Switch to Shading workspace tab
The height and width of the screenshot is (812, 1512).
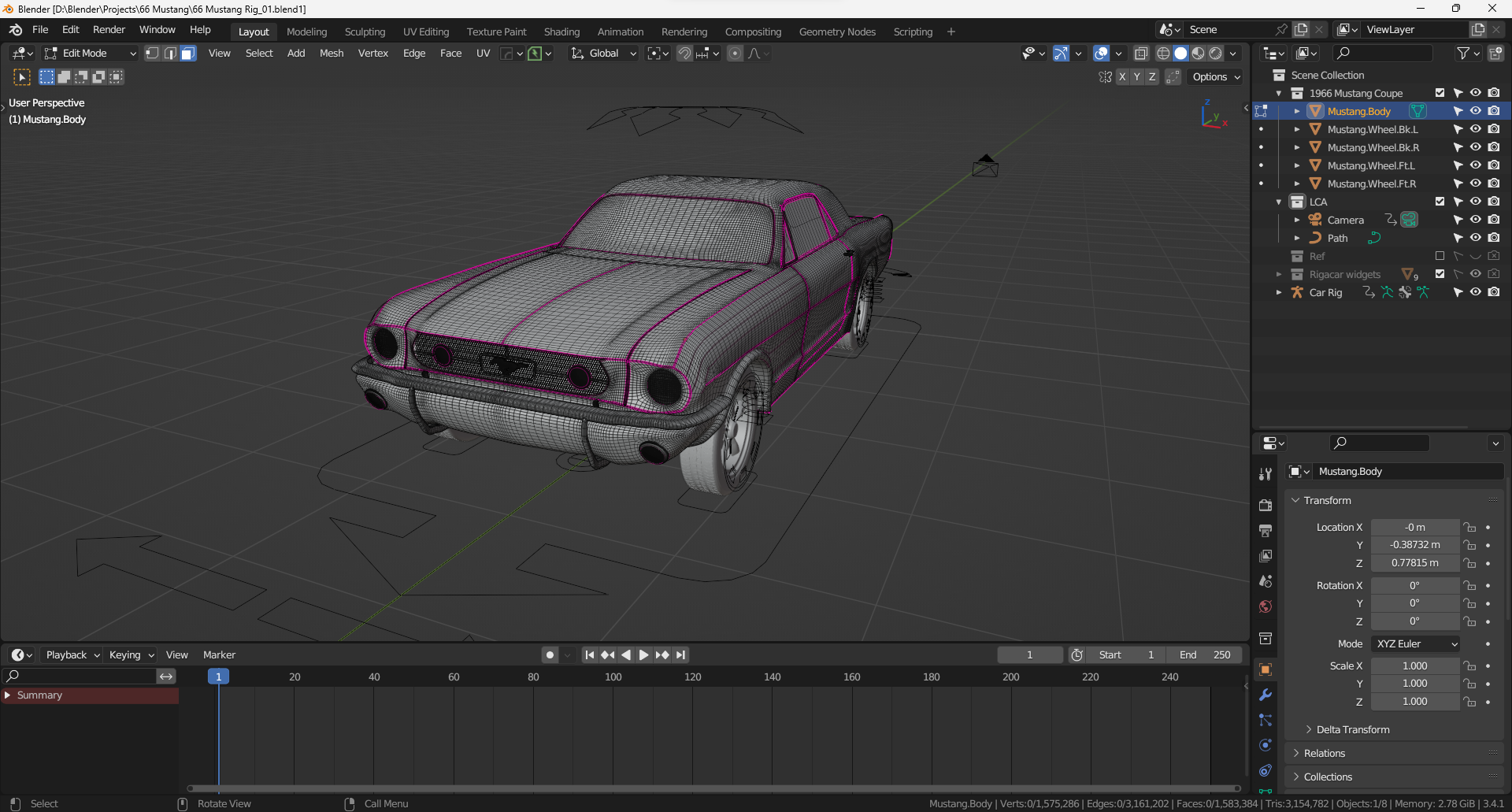point(561,32)
